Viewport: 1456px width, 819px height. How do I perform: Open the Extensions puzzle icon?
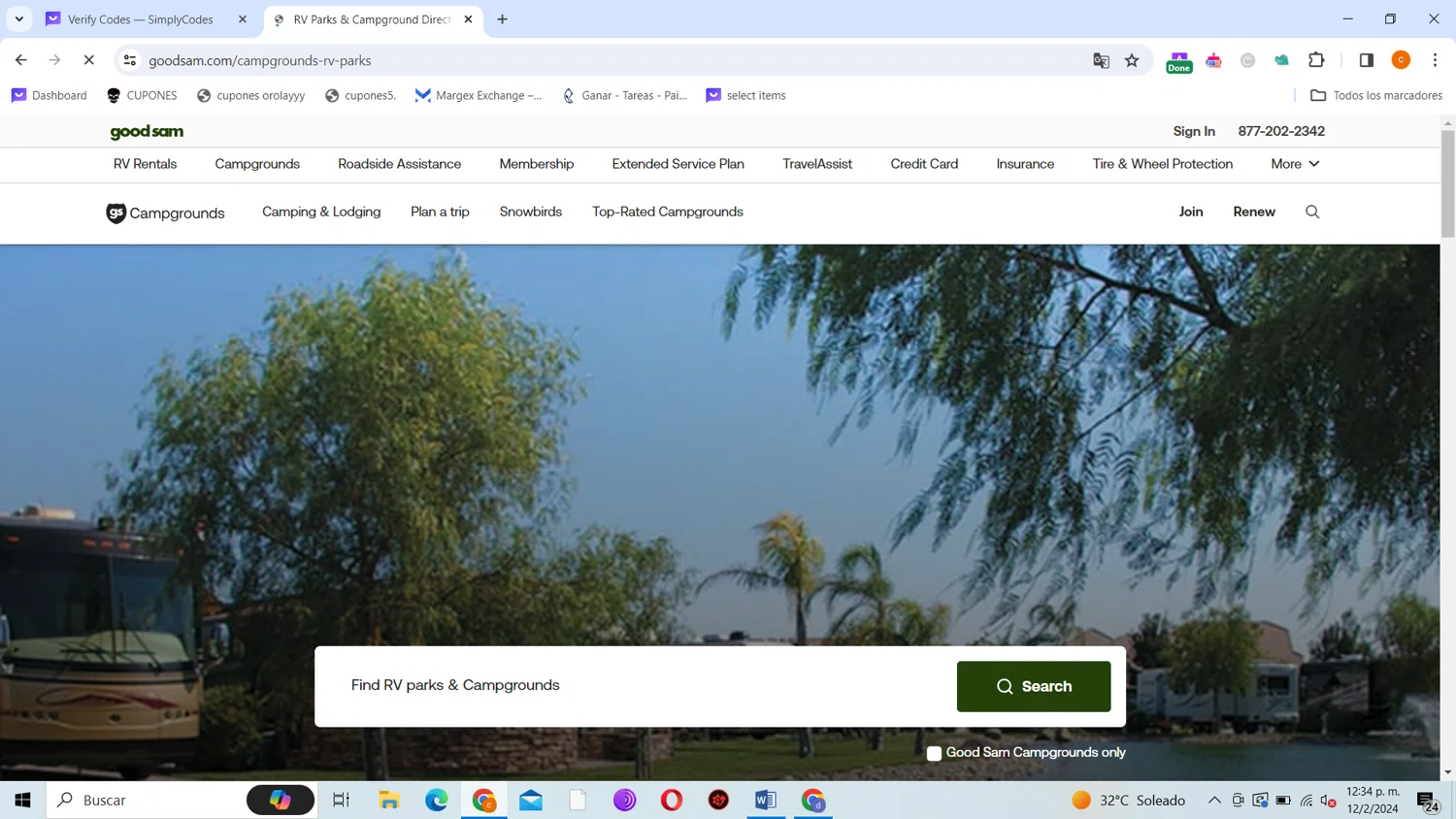click(x=1316, y=60)
